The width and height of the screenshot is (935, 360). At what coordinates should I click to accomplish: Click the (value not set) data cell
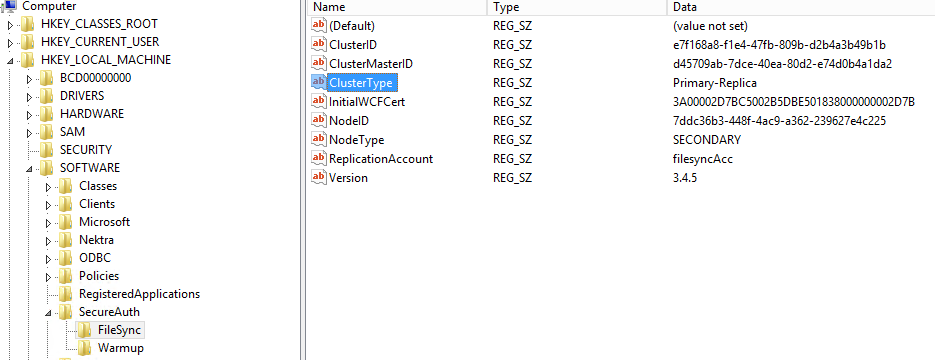[710, 26]
